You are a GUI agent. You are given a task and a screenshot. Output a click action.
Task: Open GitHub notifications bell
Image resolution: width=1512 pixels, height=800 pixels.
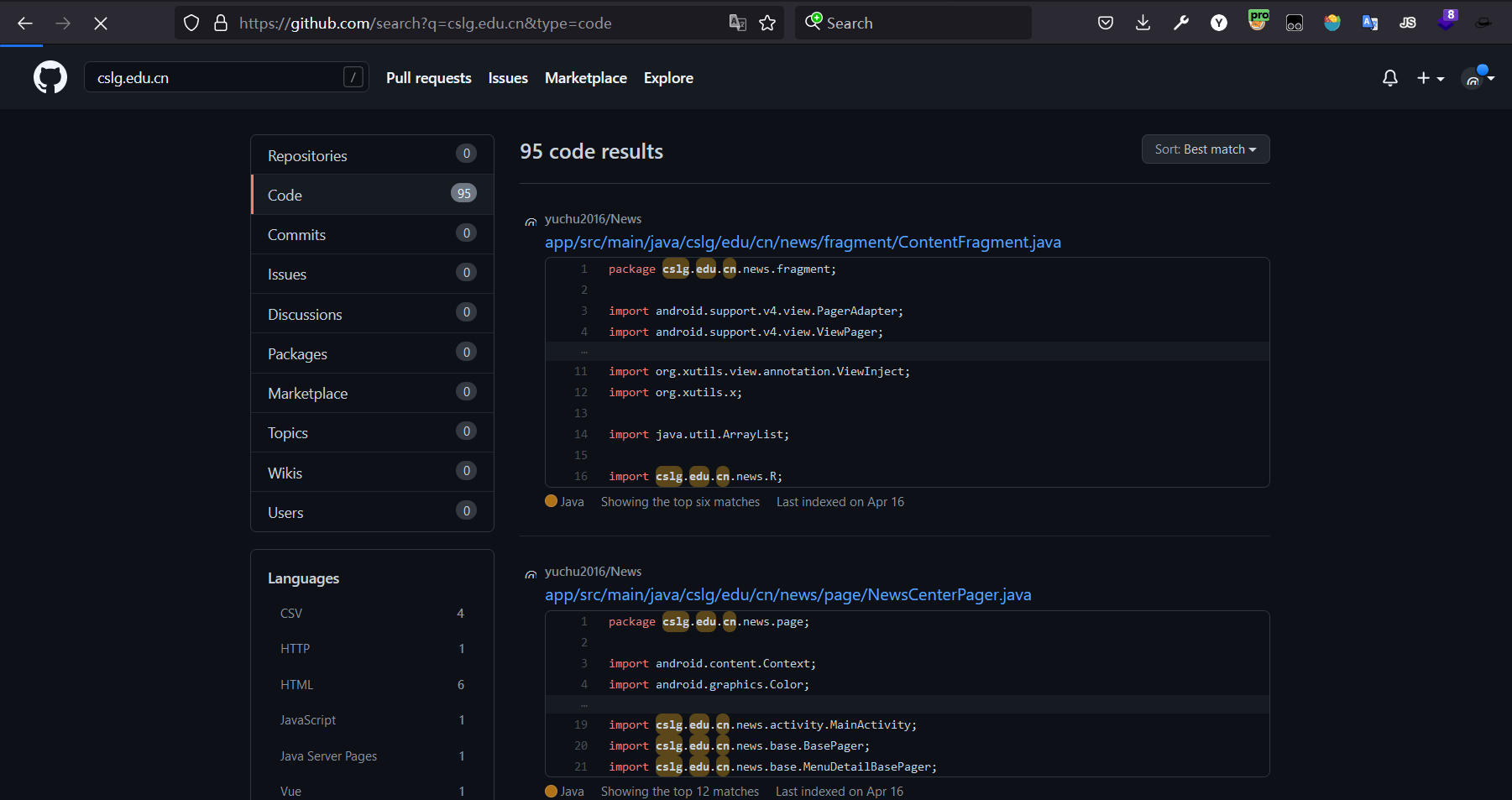[x=1390, y=78]
